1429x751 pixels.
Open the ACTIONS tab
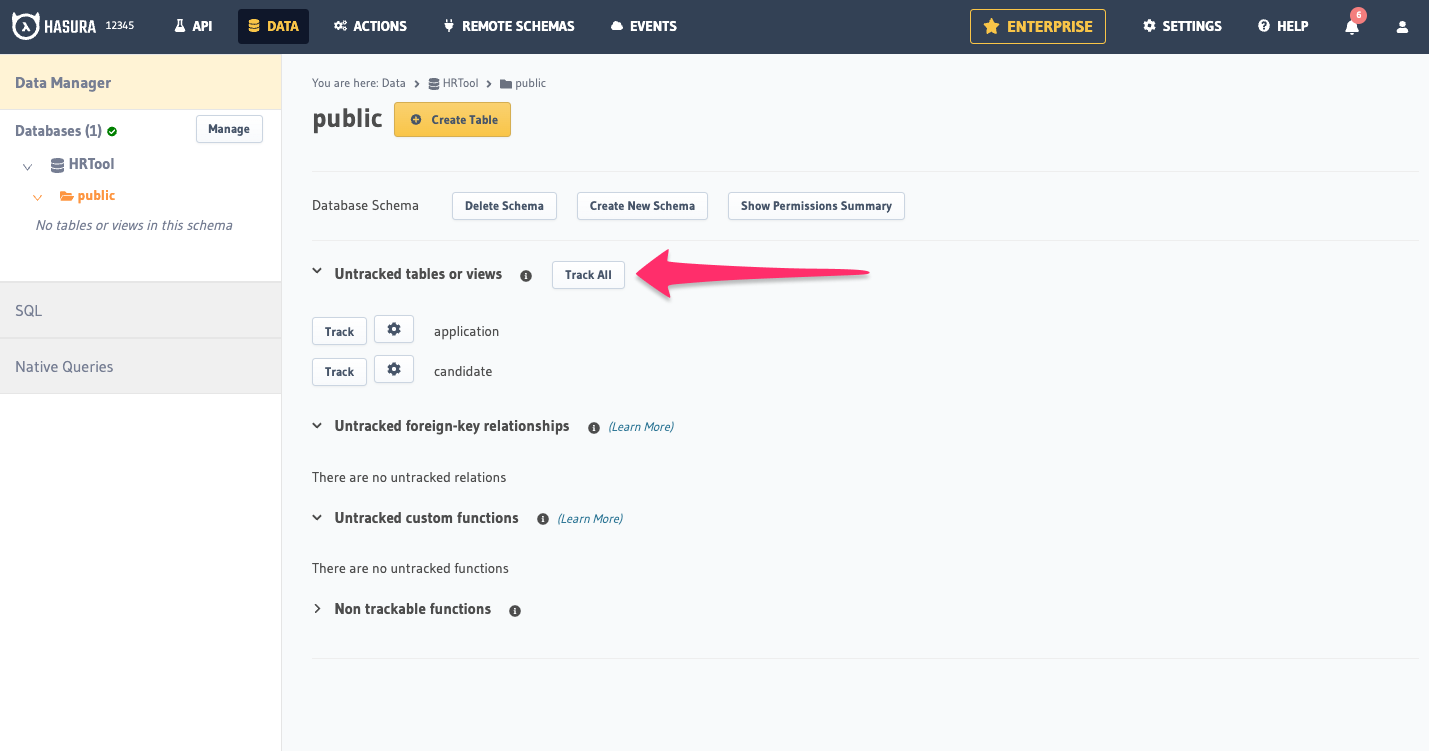(370, 26)
